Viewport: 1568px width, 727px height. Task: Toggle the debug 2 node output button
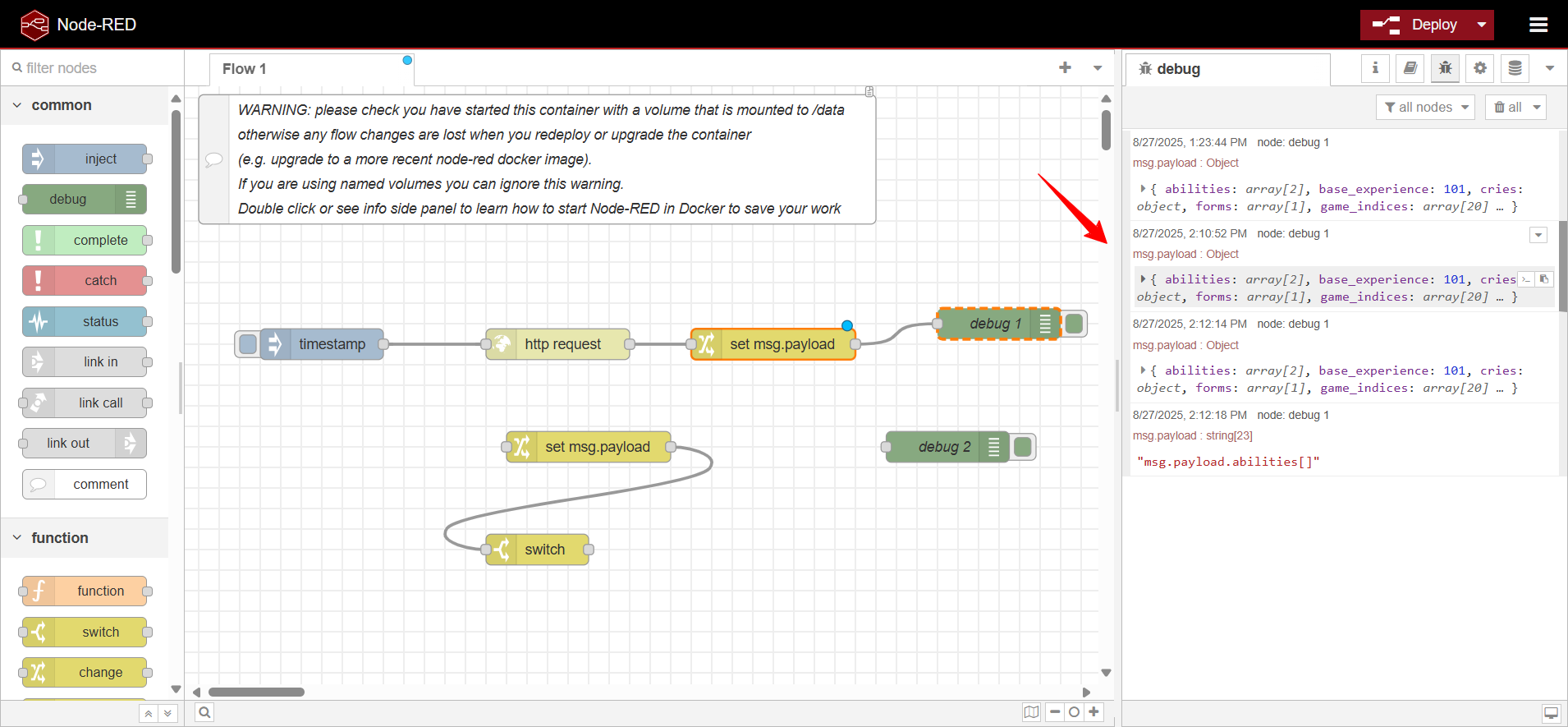click(x=1023, y=447)
